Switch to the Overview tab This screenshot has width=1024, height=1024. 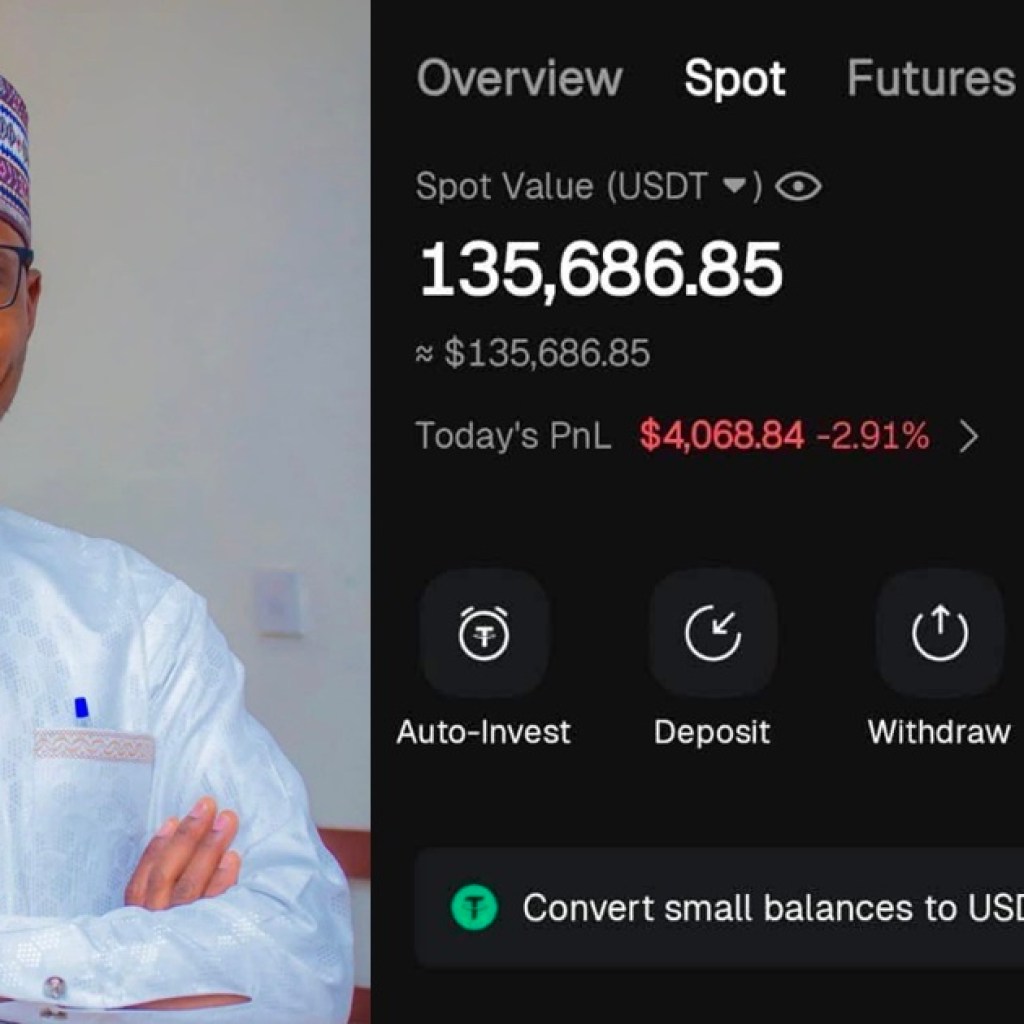click(x=519, y=79)
